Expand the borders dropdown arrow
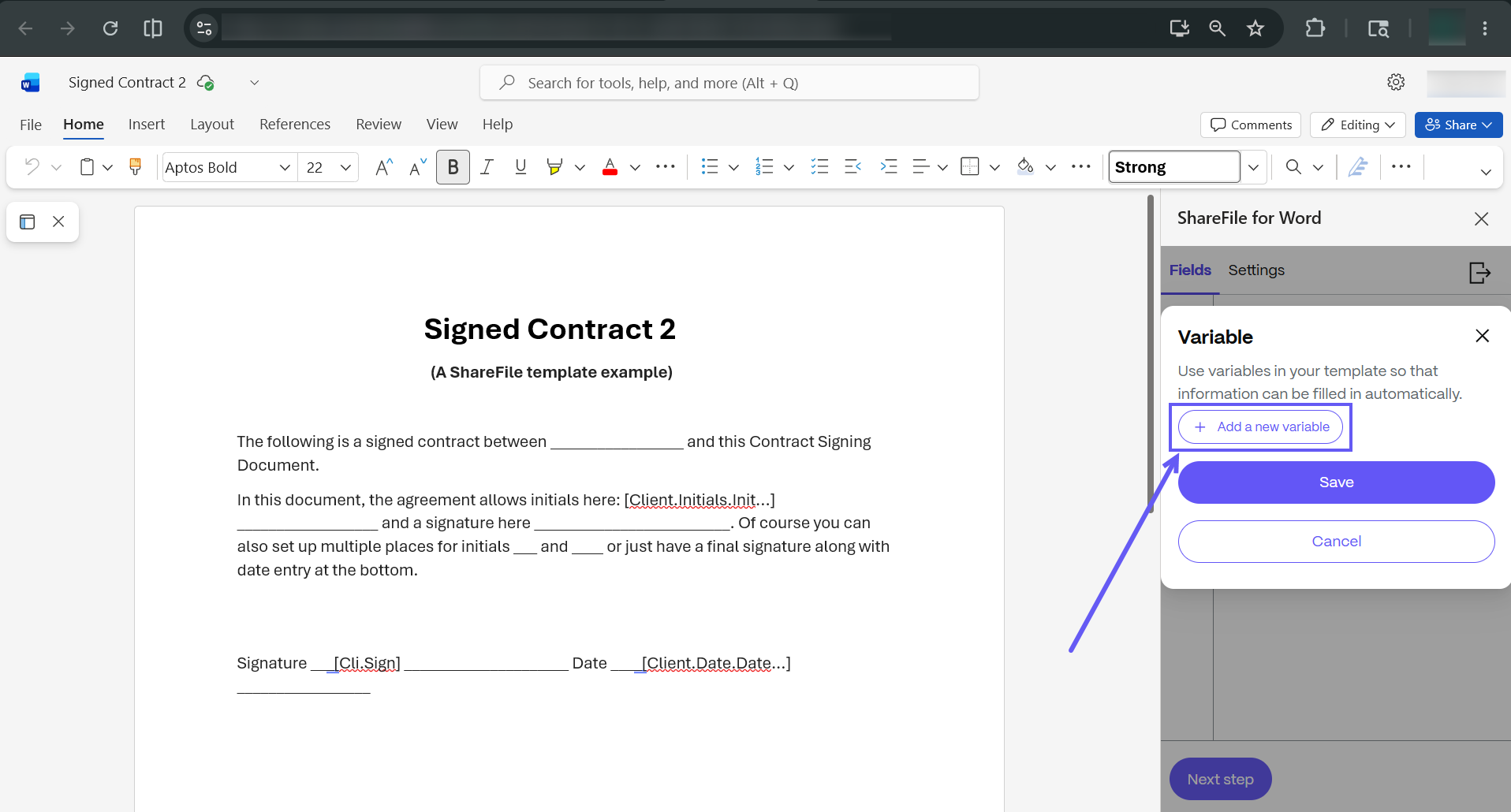The height and width of the screenshot is (812, 1511). coord(994,167)
